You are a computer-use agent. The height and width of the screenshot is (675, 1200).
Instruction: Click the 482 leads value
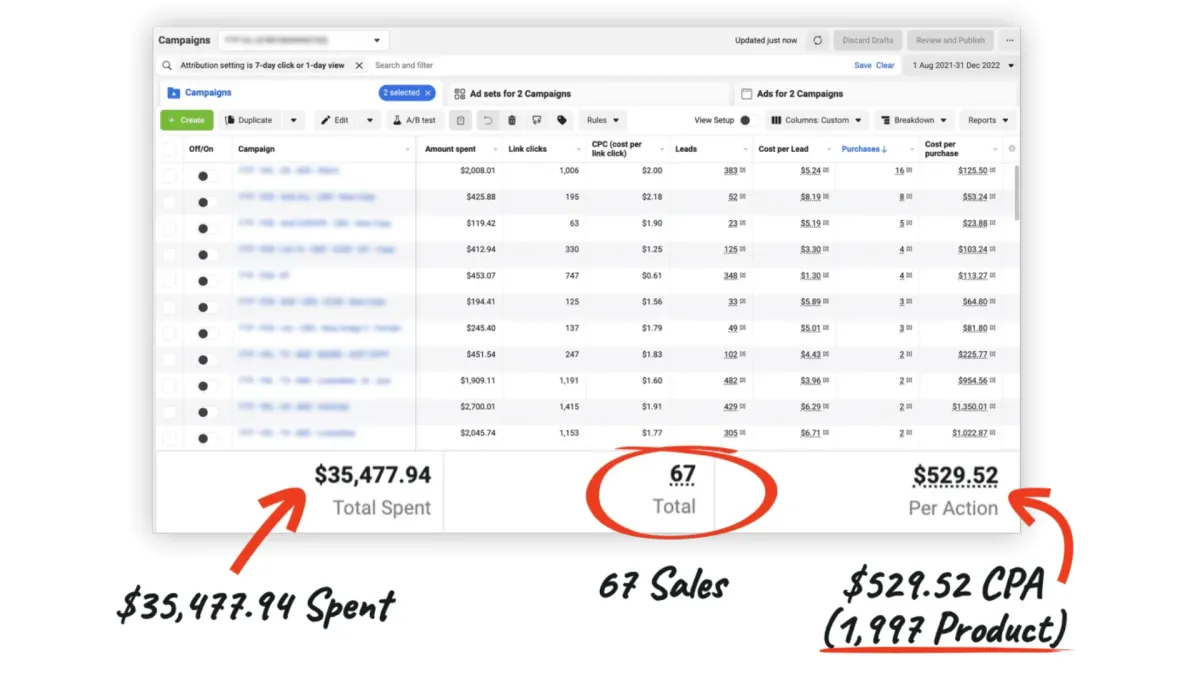click(x=731, y=381)
